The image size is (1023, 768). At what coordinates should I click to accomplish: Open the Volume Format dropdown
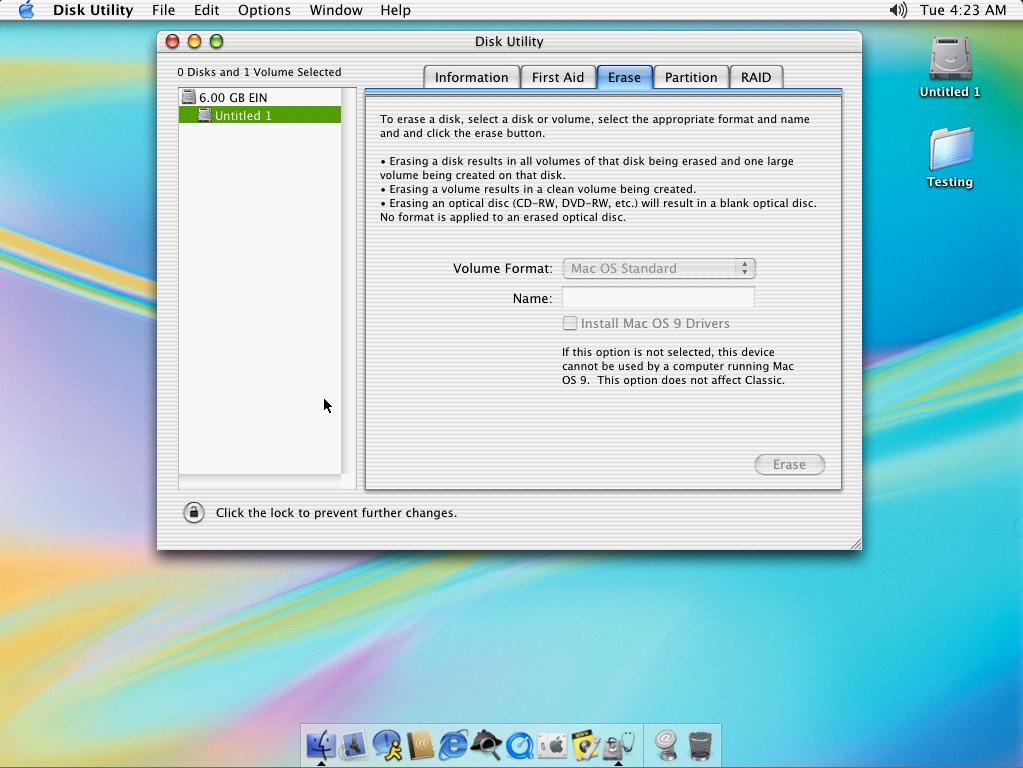659,268
